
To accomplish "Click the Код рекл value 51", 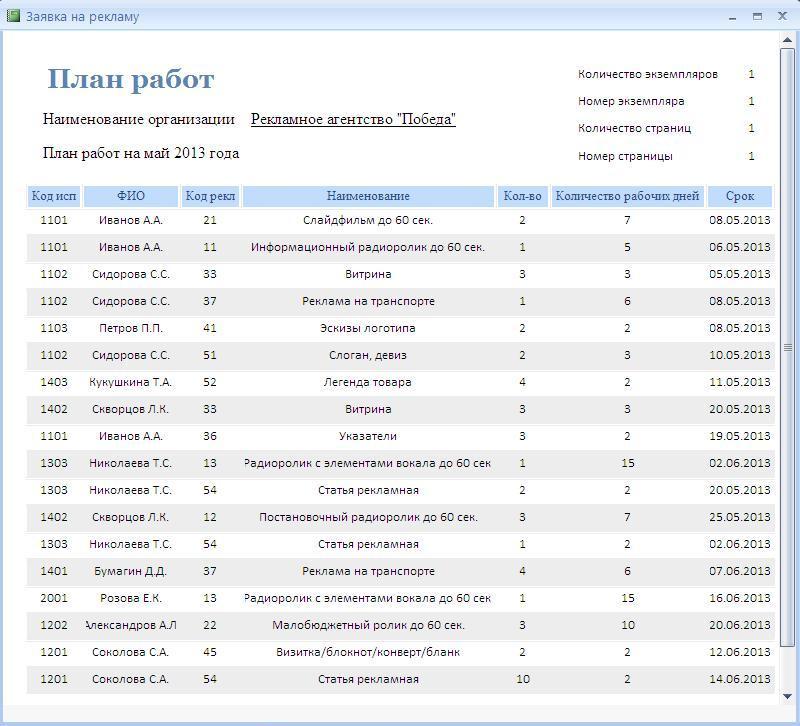I will [210, 356].
